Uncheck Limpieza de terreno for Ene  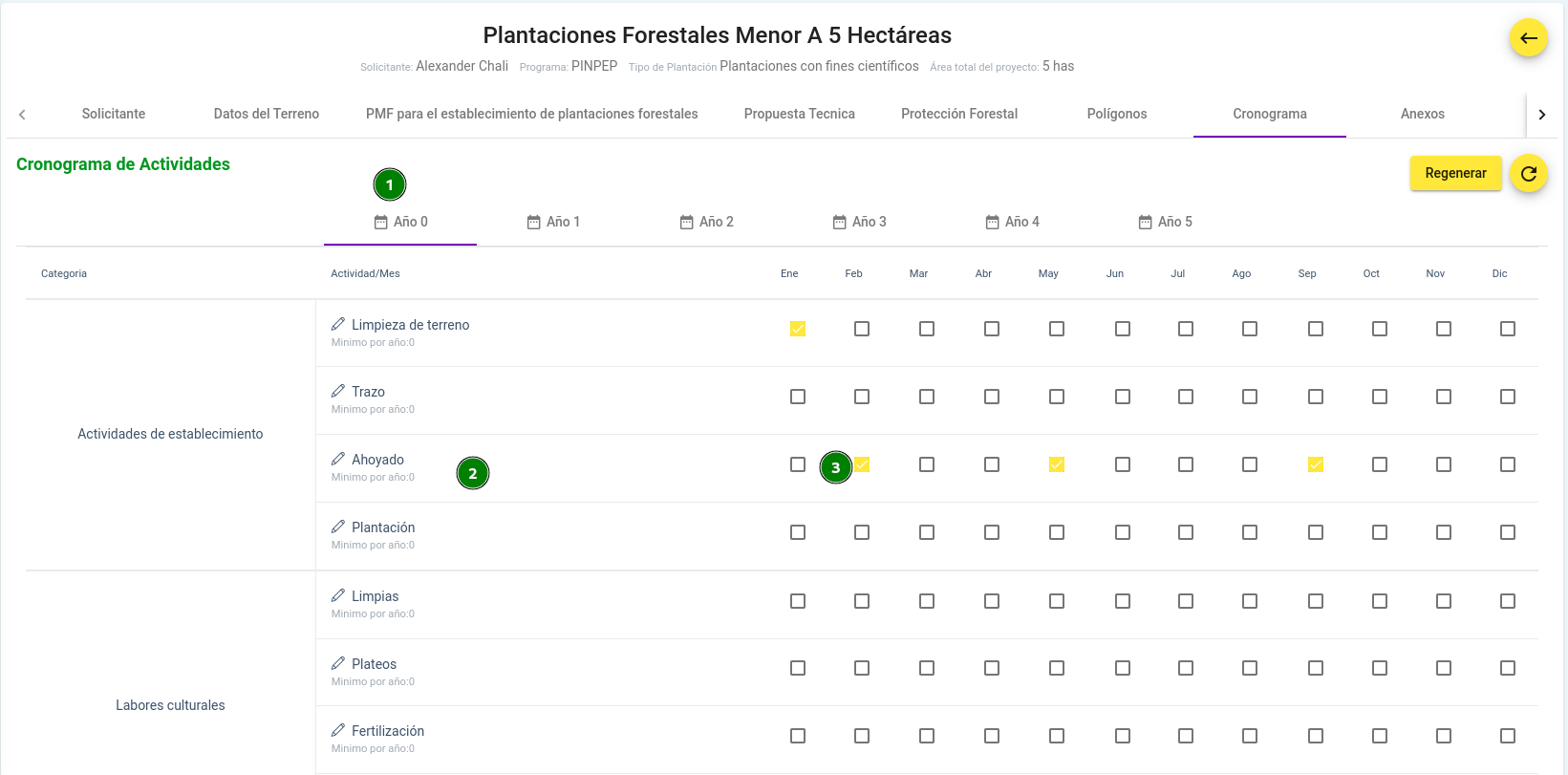[x=798, y=329]
